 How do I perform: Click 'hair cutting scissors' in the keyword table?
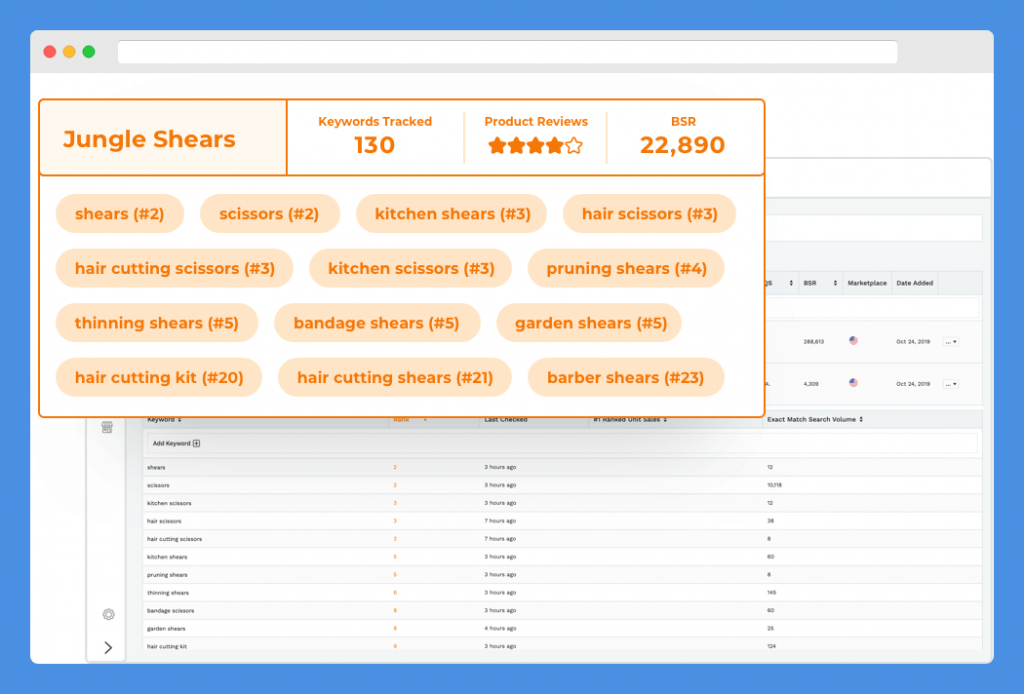tap(174, 539)
